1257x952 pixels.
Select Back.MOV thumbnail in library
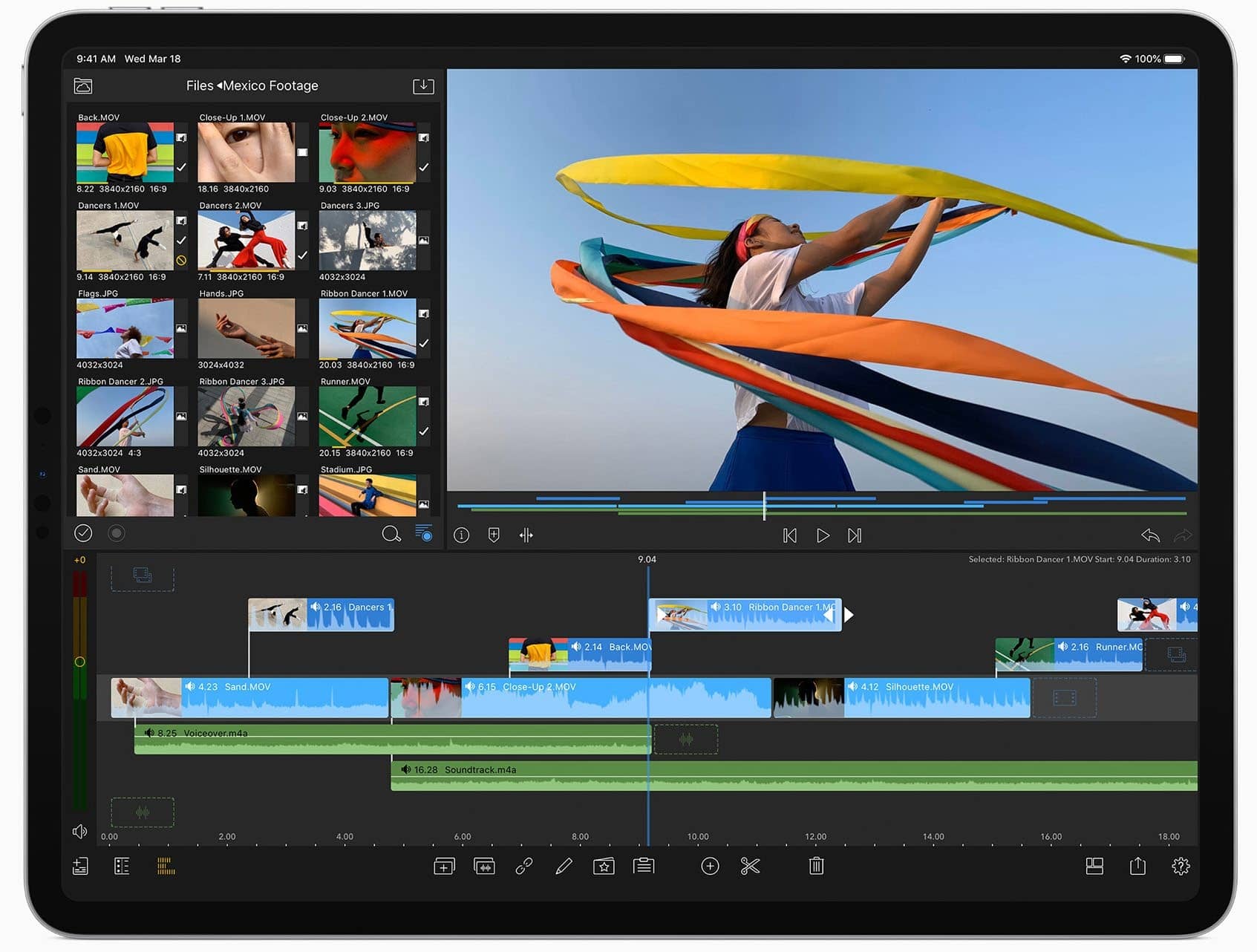(x=125, y=153)
